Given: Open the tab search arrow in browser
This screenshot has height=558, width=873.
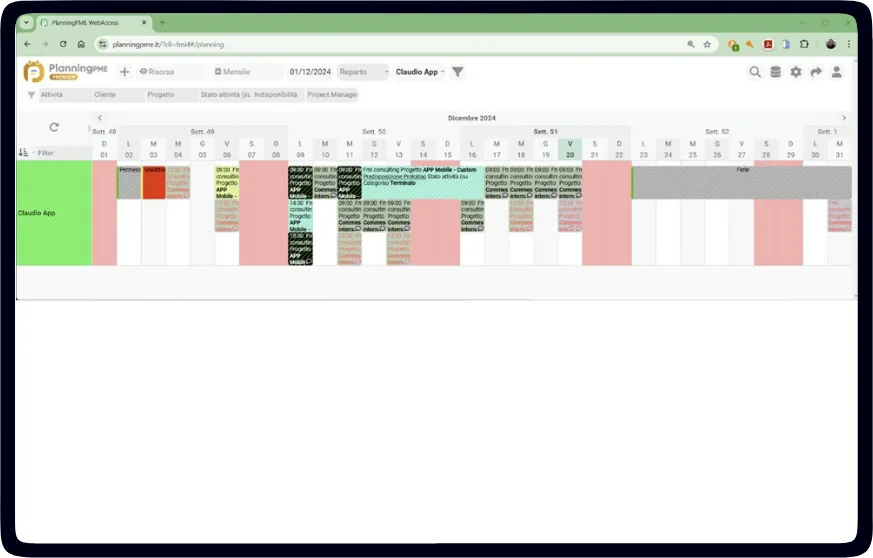Looking at the screenshot, I should tap(26, 23).
